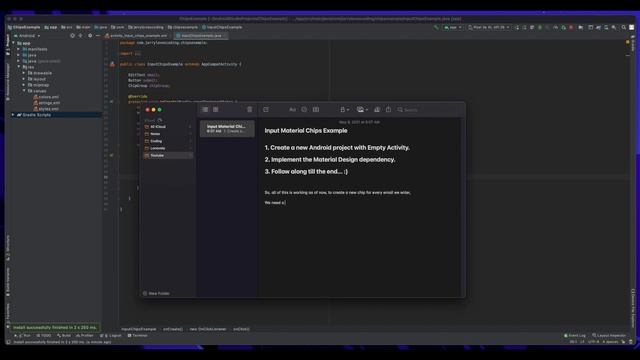
Task: Insert a checklist in the note
Action: click(304, 109)
